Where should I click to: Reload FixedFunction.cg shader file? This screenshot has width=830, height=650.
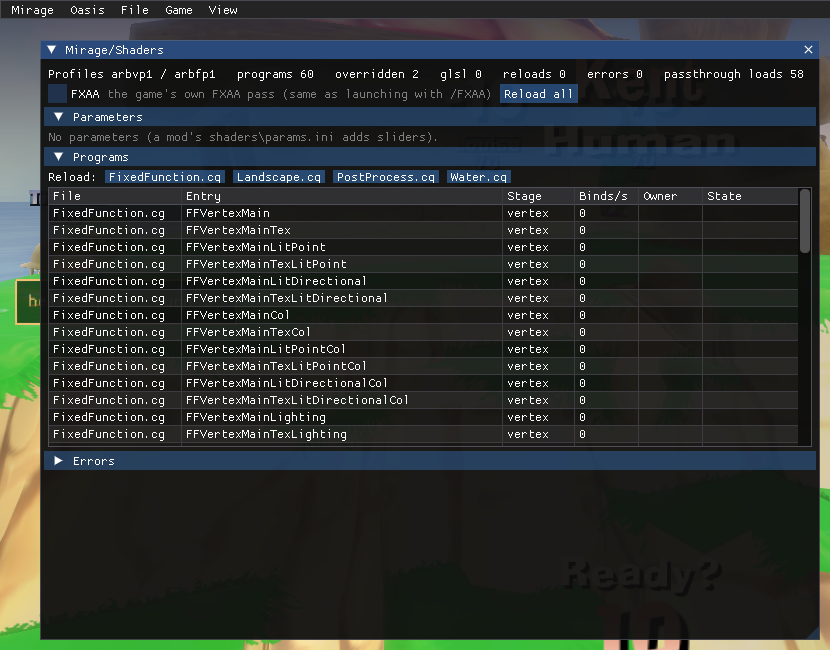[x=165, y=177]
